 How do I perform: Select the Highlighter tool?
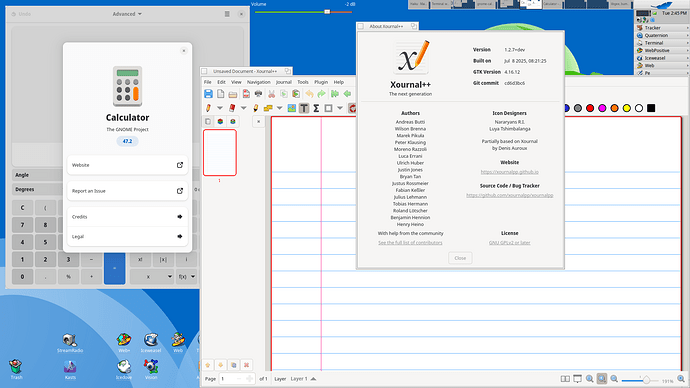point(256,108)
